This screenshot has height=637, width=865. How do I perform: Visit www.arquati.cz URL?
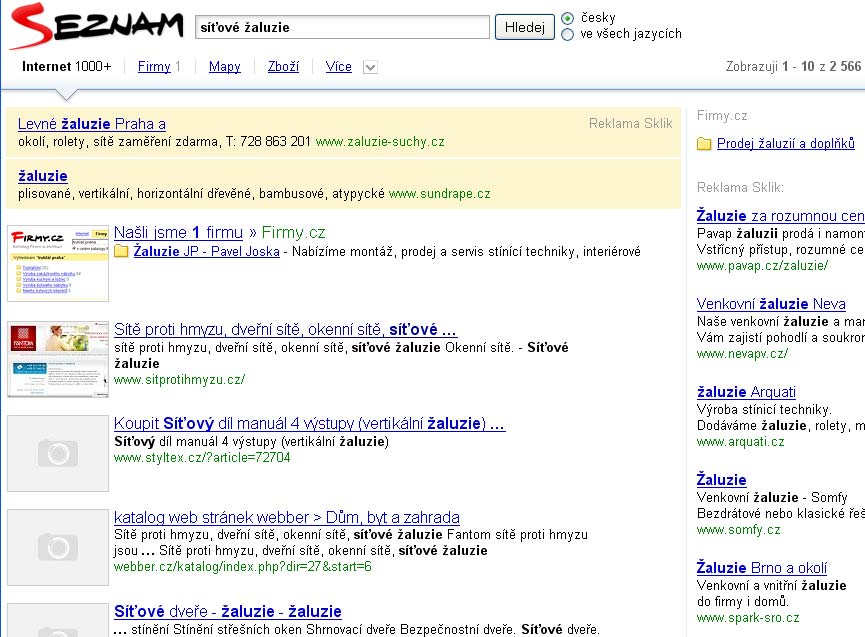pos(740,441)
